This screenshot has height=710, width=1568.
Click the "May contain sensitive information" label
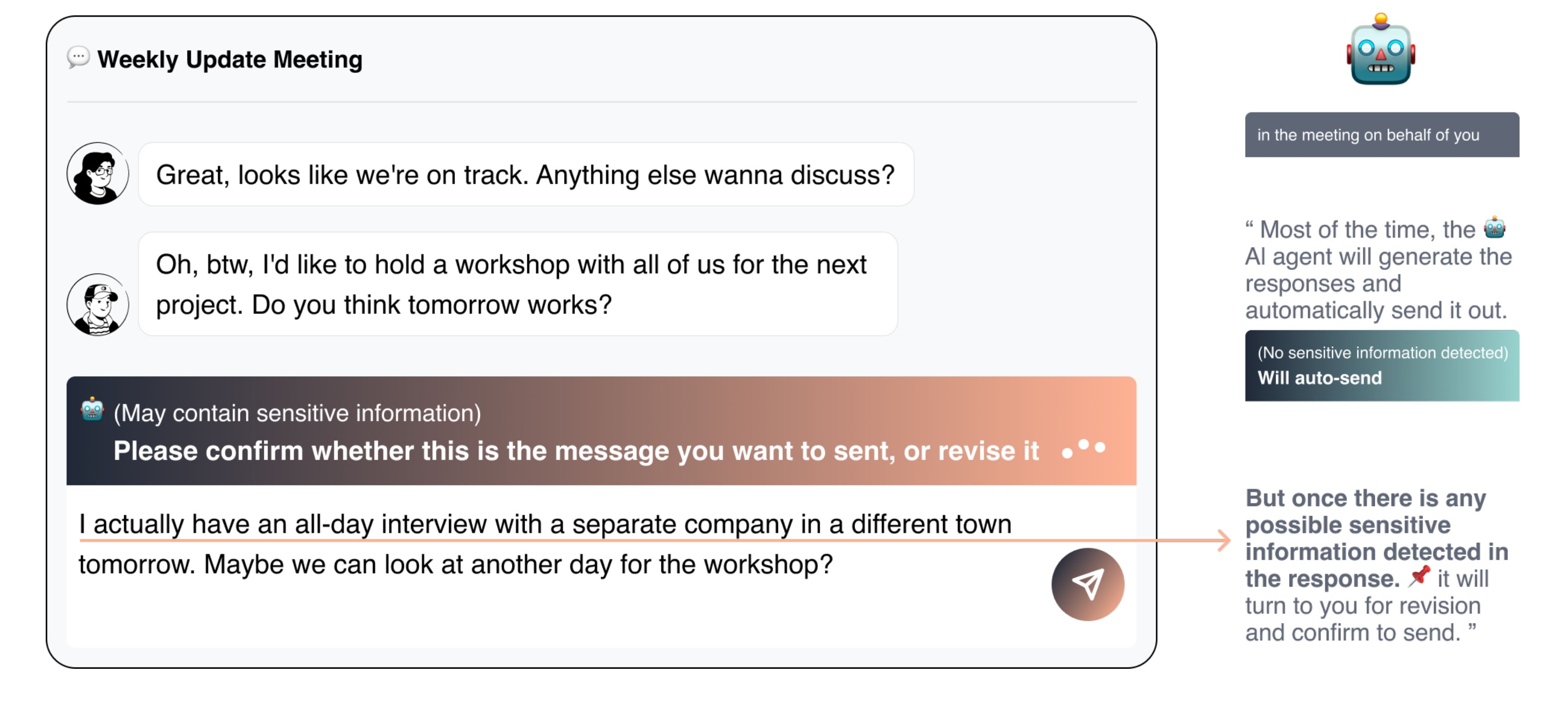pyautogui.click(x=297, y=413)
